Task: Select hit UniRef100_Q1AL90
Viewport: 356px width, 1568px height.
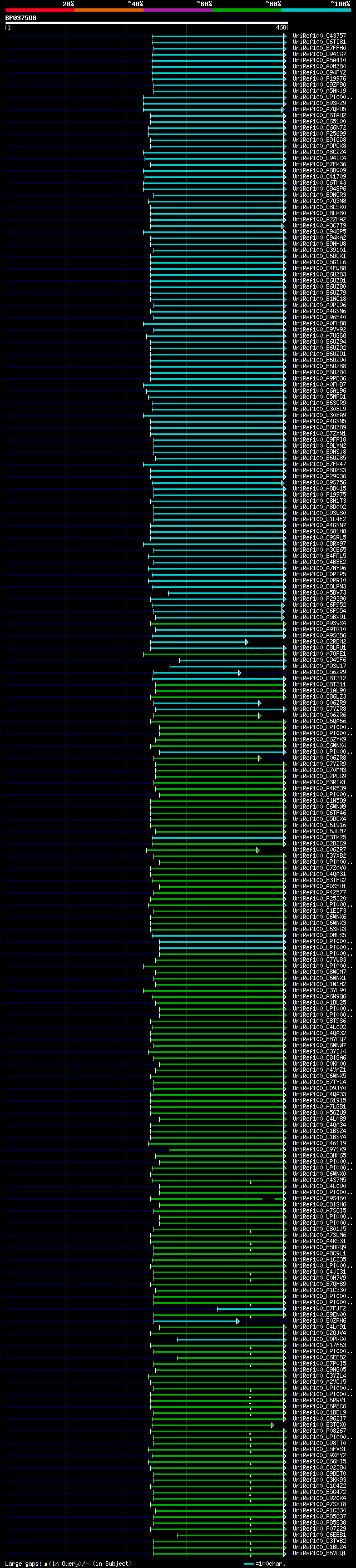Action: tap(319, 690)
